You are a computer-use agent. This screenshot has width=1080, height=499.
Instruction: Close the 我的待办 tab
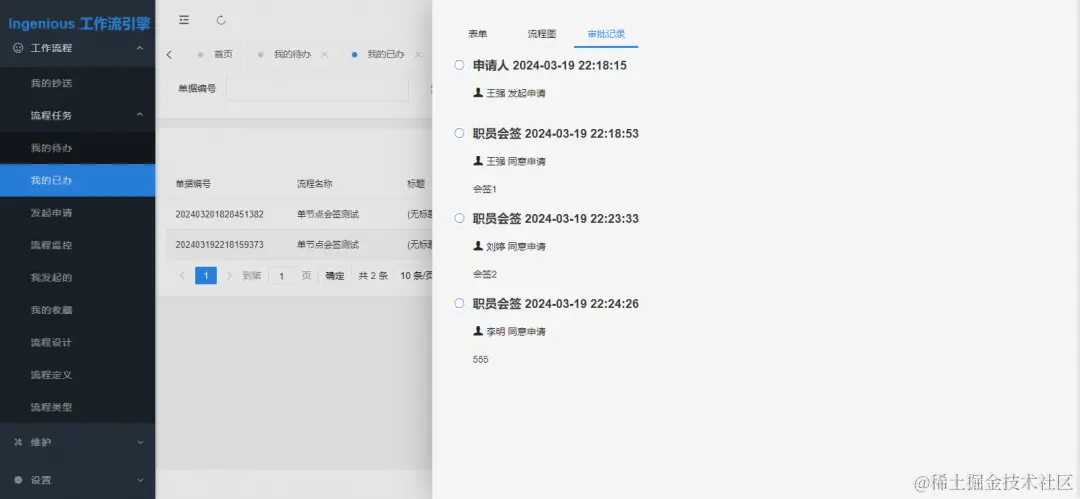click(x=324, y=54)
